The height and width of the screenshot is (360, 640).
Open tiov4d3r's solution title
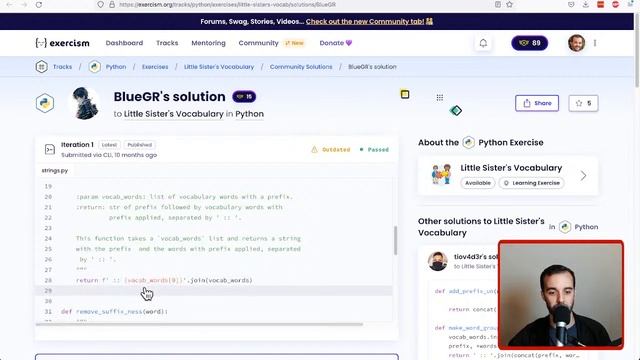tap(476, 257)
